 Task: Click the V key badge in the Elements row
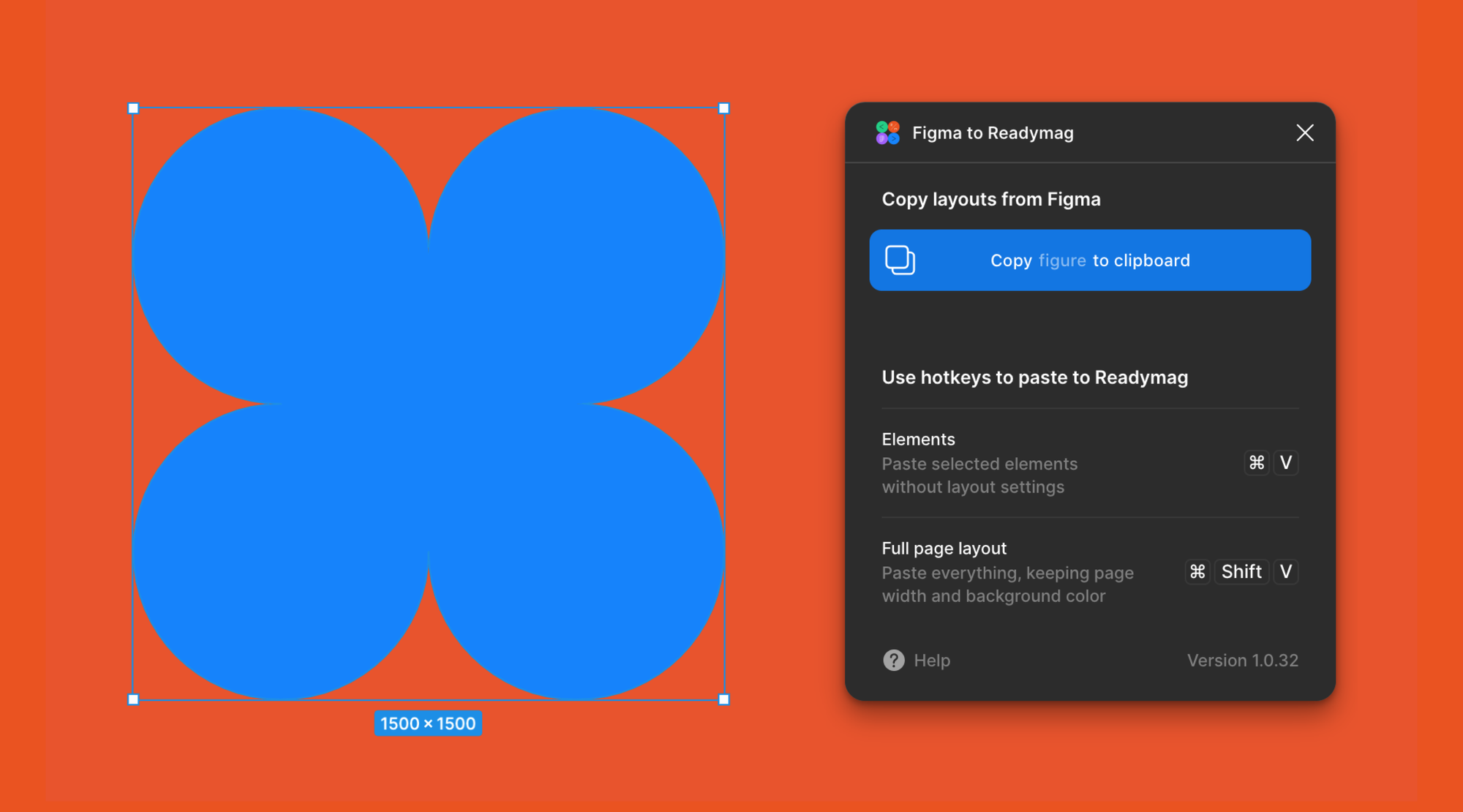click(x=1286, y=462)
